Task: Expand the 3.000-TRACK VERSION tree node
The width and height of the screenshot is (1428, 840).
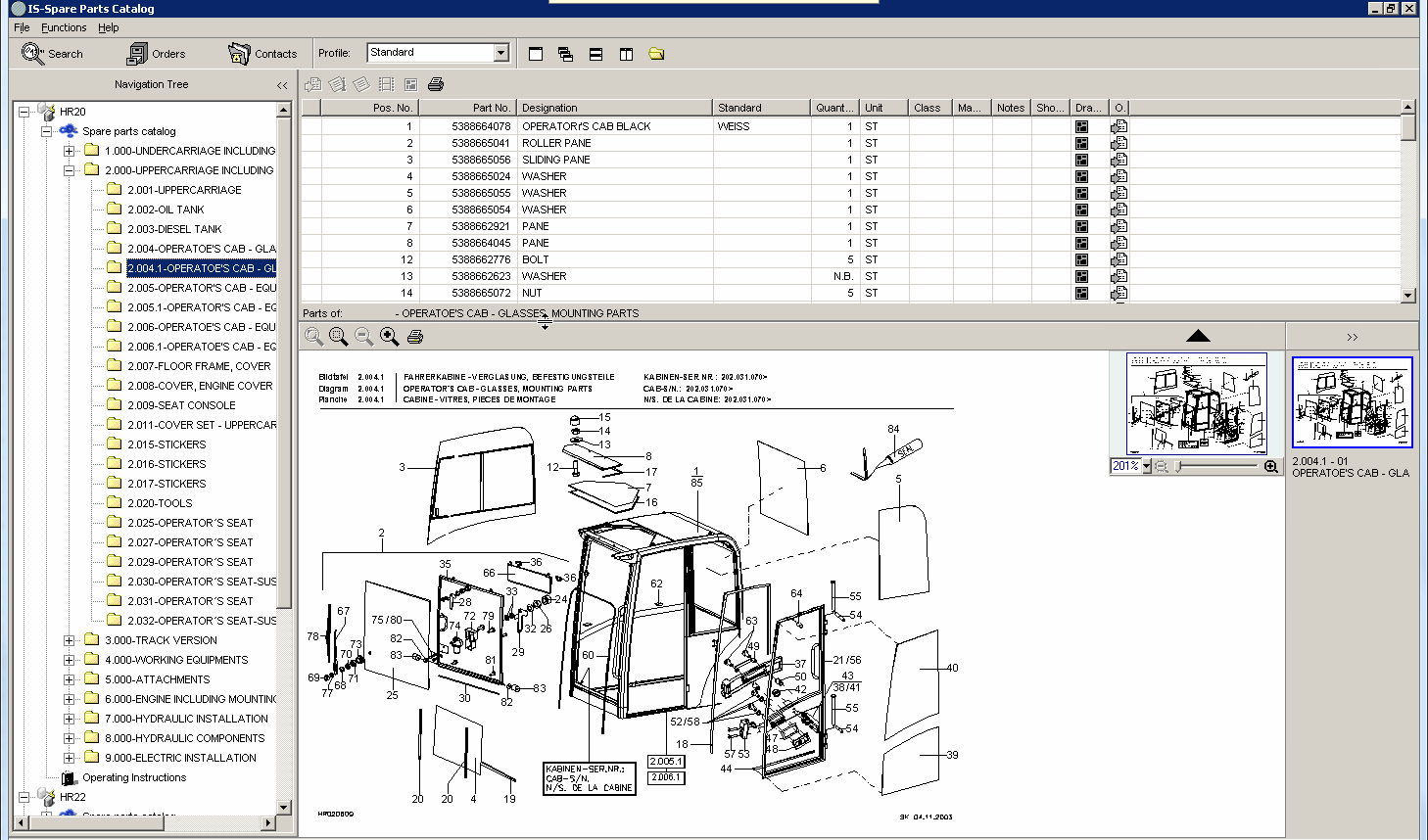Action: point(69,640)
